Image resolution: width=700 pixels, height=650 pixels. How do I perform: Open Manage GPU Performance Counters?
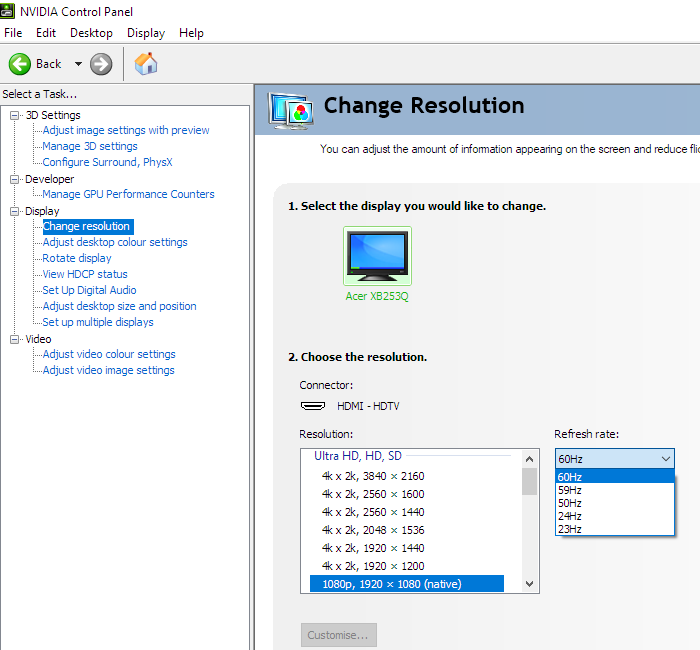point(128,194)
